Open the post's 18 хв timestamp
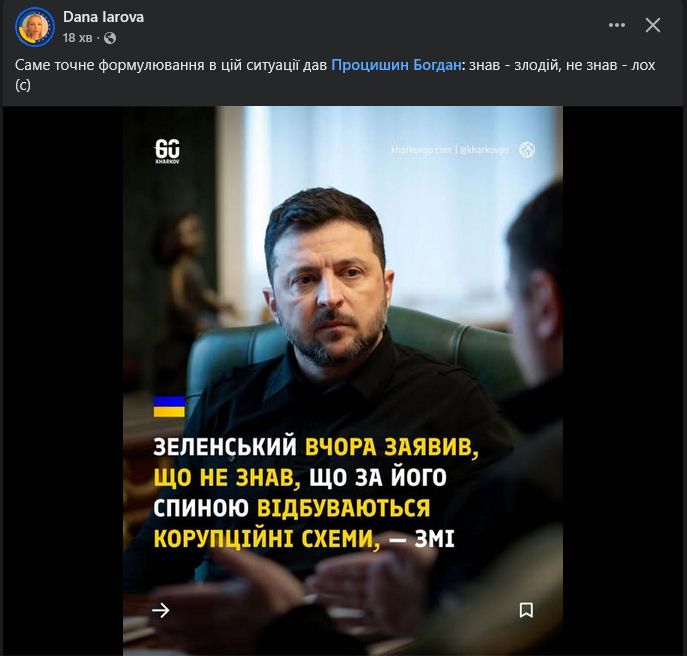The image size is (687, 656). pos(78,38)
